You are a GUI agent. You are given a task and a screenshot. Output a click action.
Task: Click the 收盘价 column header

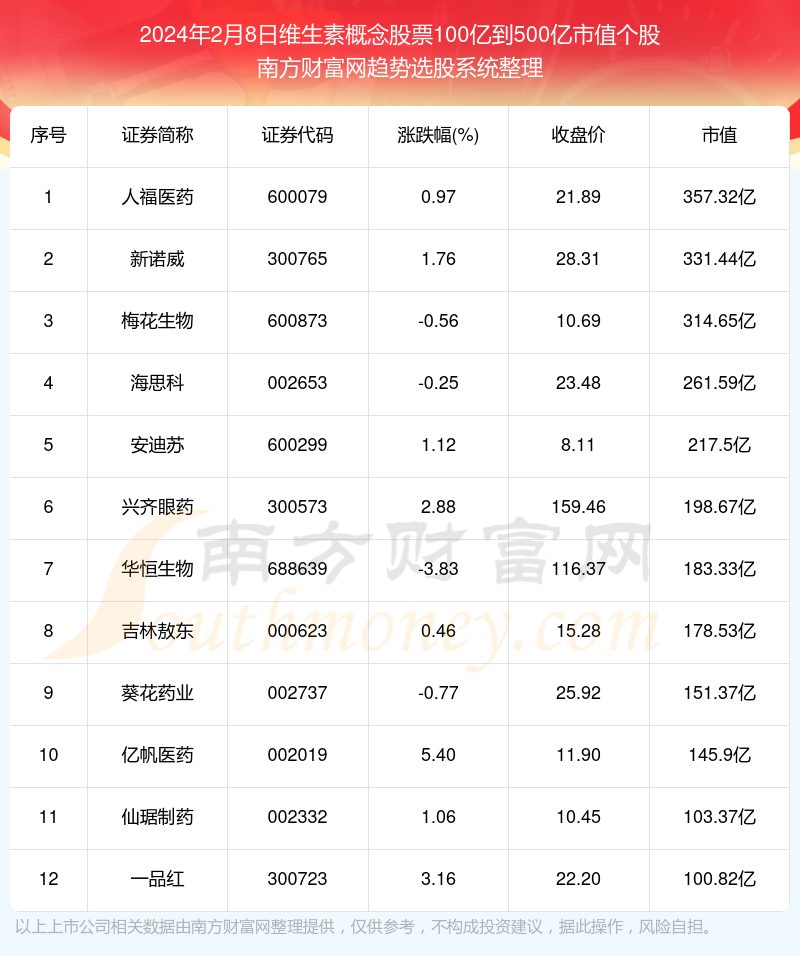pyautogui.click(x=578, y=135)
